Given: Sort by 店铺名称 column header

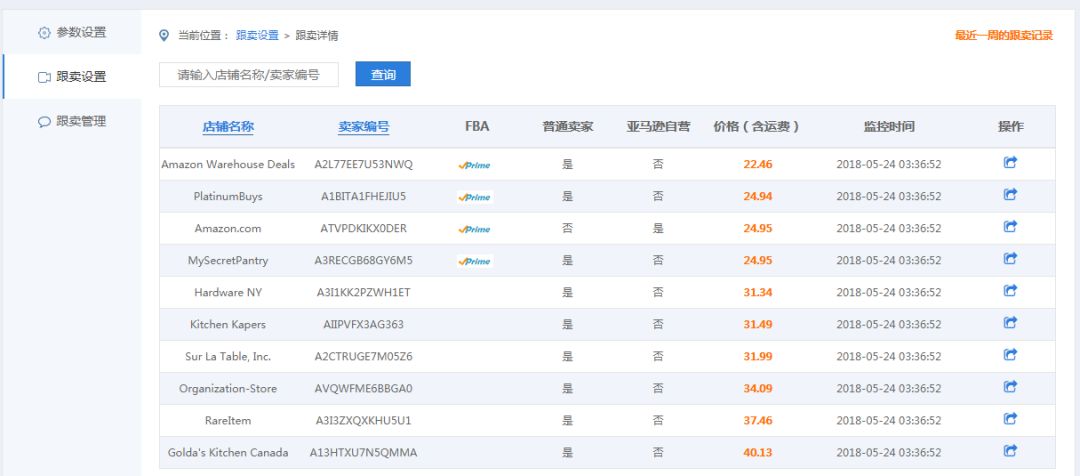Looking at the screenshot, I should point(228,127).
